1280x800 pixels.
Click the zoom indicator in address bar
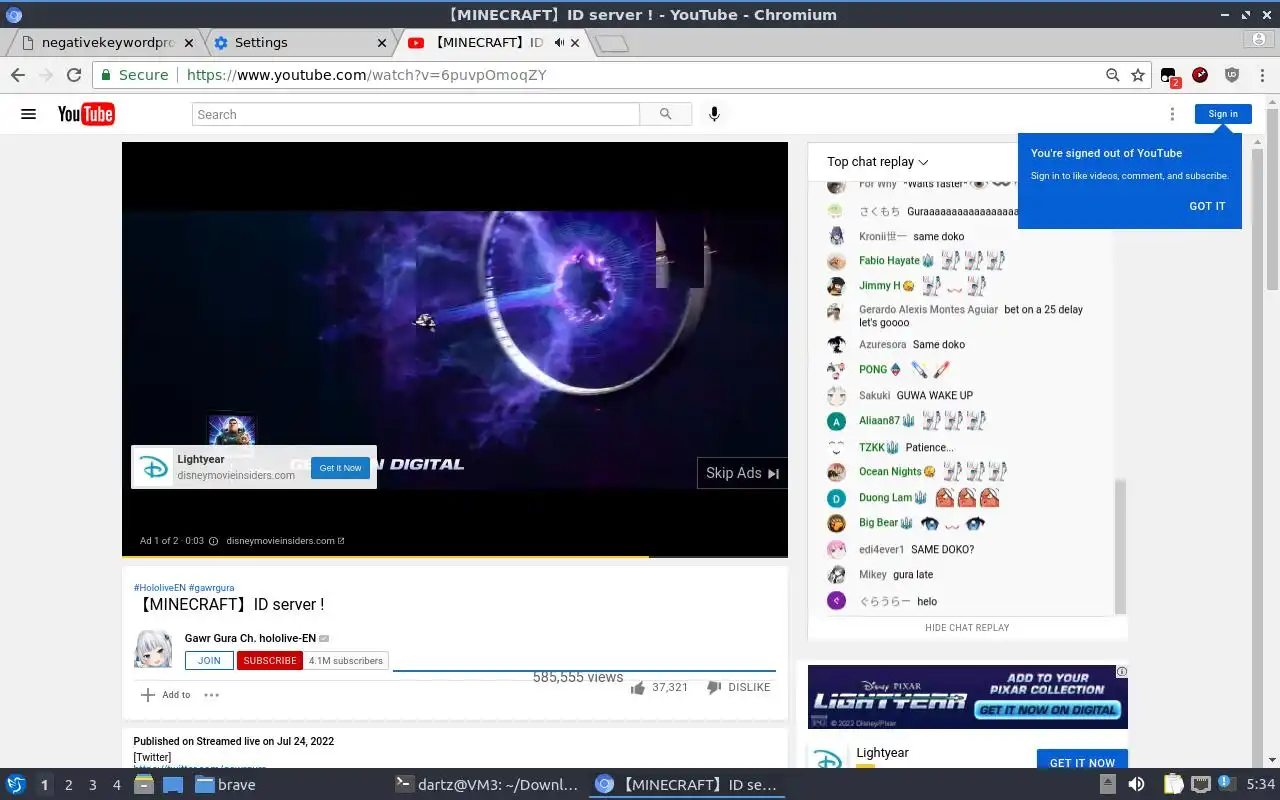pos(1112,75)
